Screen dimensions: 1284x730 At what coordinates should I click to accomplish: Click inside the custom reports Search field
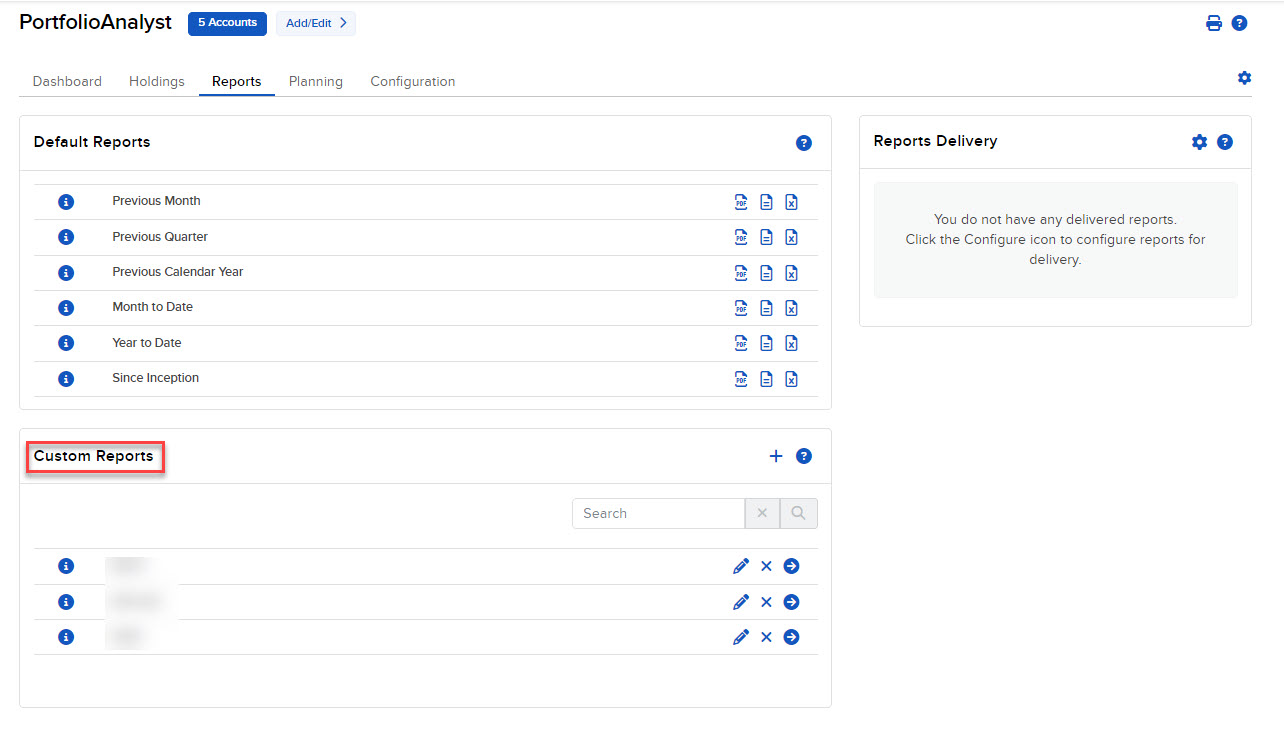(x=655, y=512)
